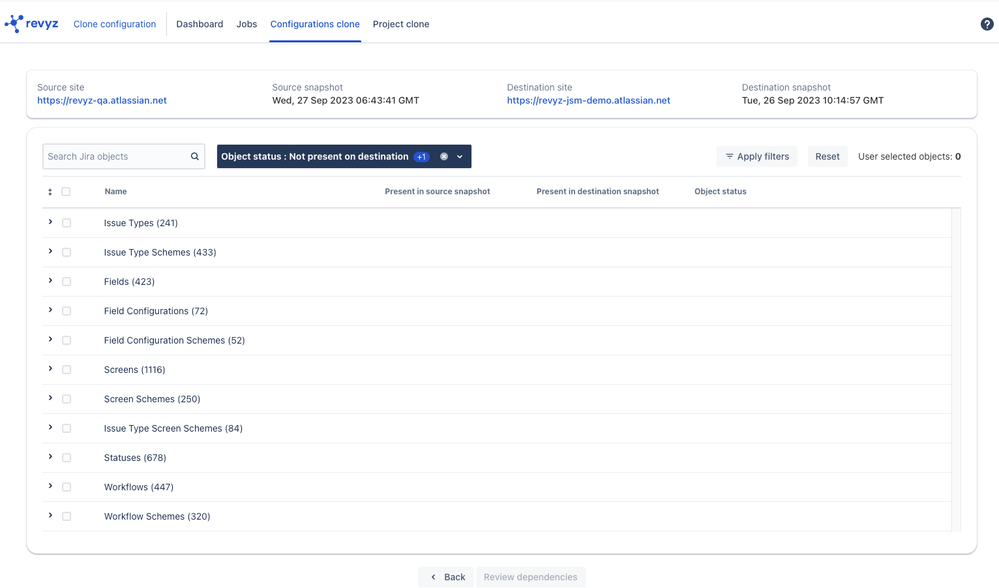Select the 'Screens (1116)' label
This screenshot has width=999, height=588.
coord(134,369)
